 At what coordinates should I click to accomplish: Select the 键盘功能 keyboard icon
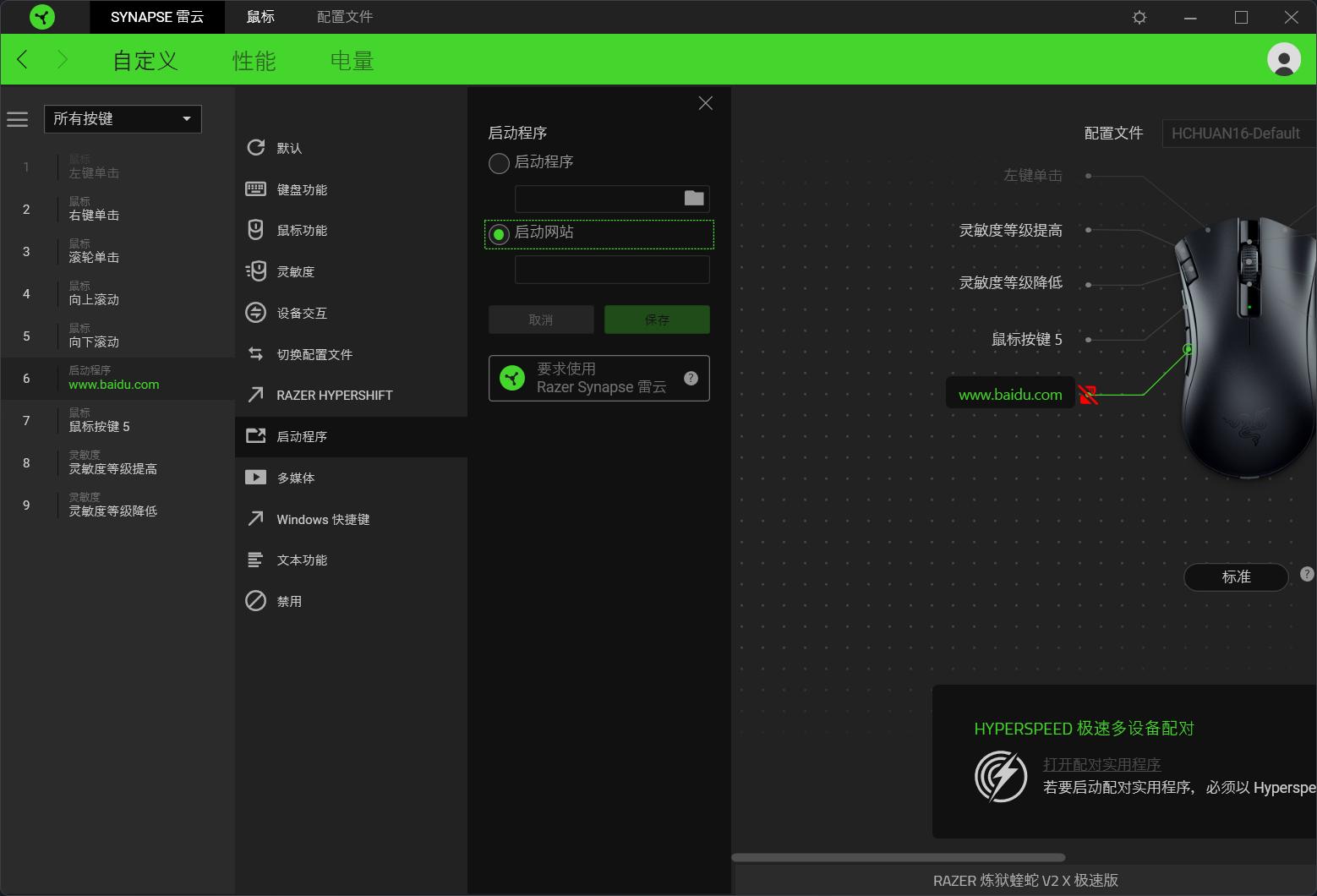coord(255,188)
